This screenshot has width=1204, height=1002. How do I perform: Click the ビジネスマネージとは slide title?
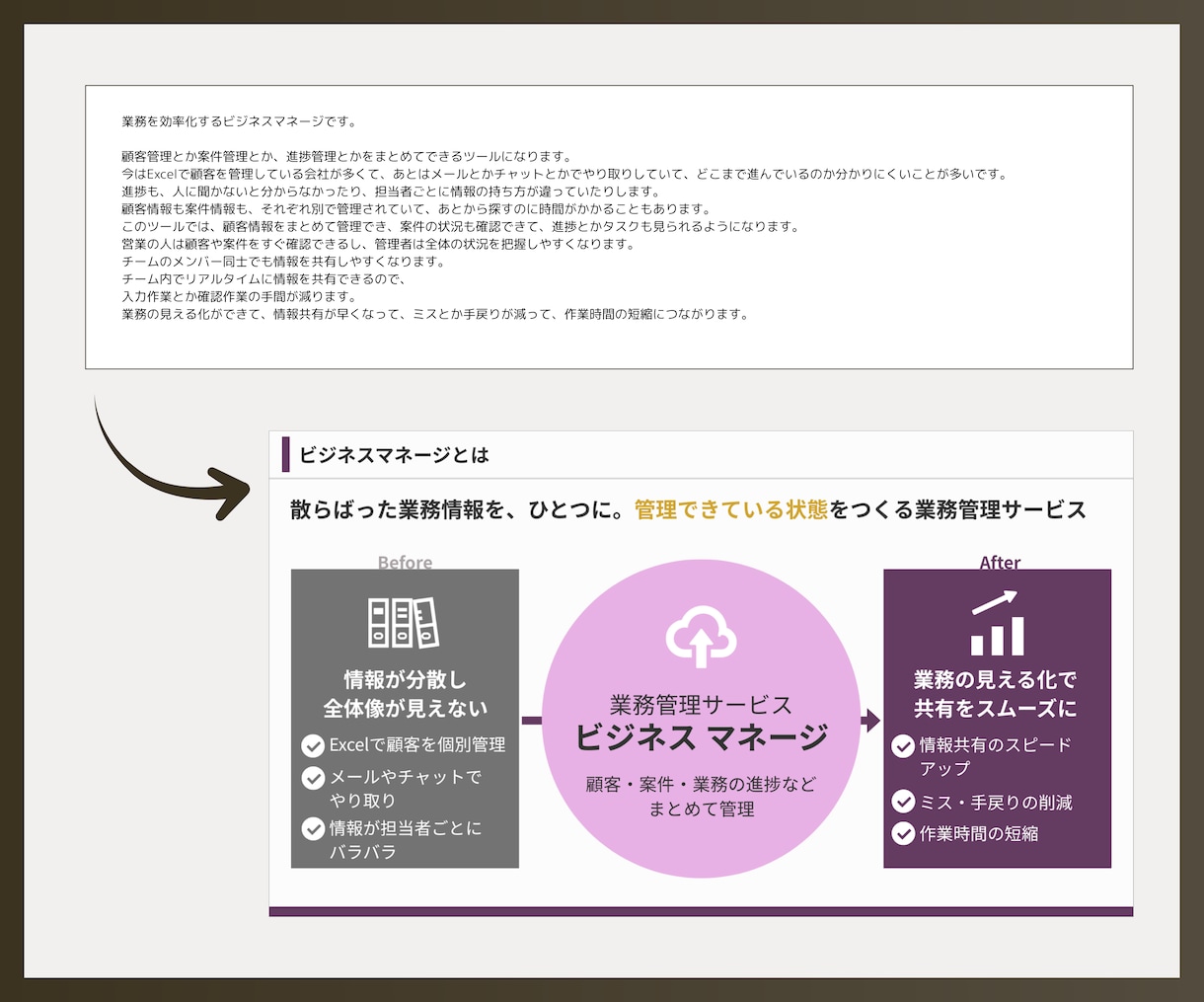(x=394, y=455)
